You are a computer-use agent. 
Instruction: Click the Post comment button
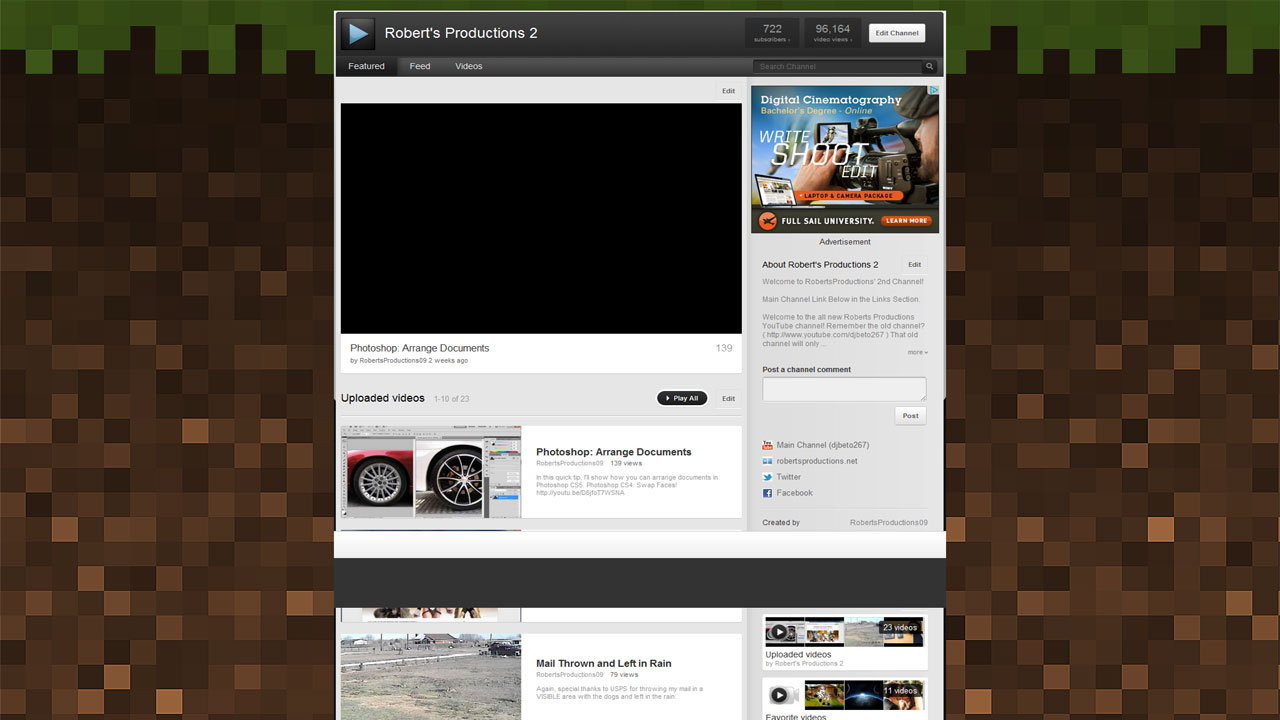pos(910,416)
